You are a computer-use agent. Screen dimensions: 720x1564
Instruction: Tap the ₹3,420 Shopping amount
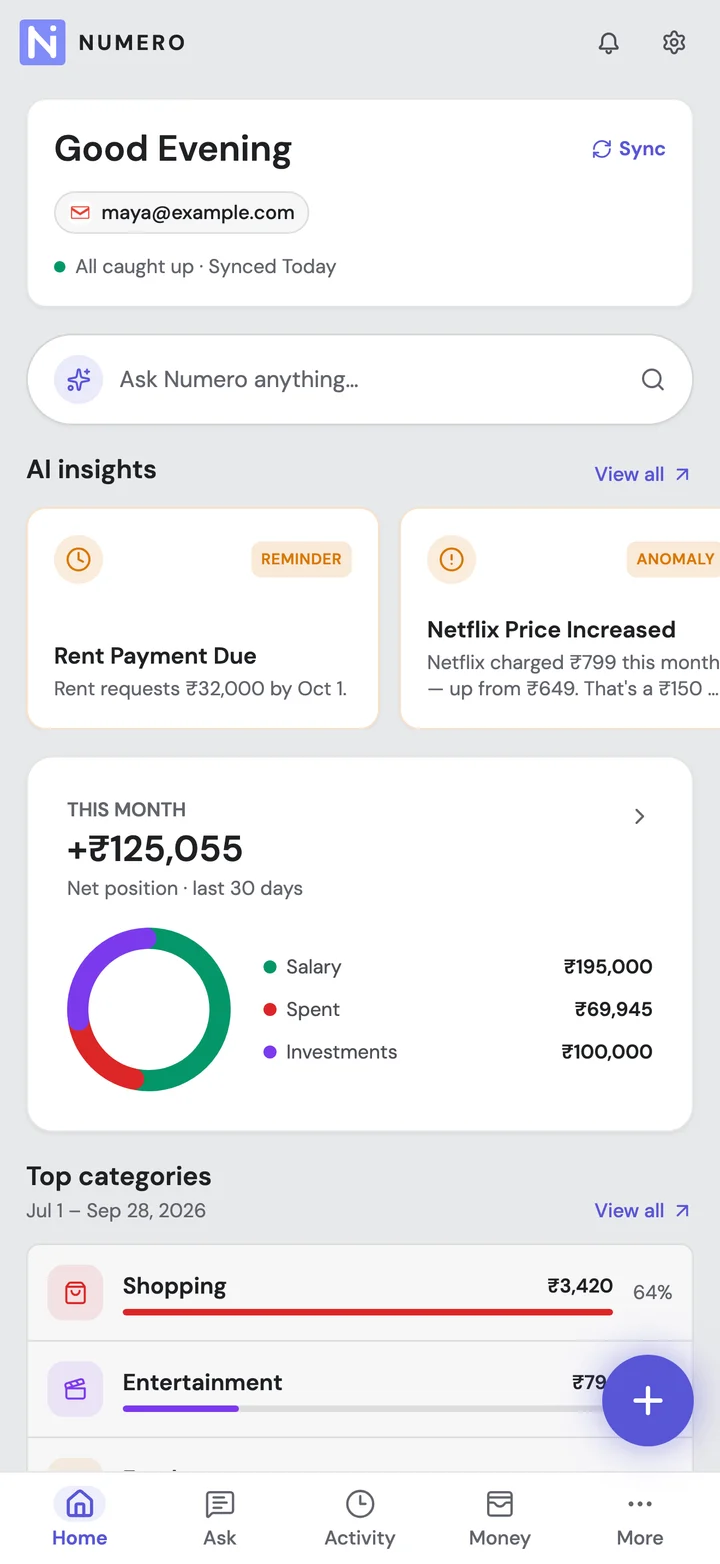pos(580,1286)
